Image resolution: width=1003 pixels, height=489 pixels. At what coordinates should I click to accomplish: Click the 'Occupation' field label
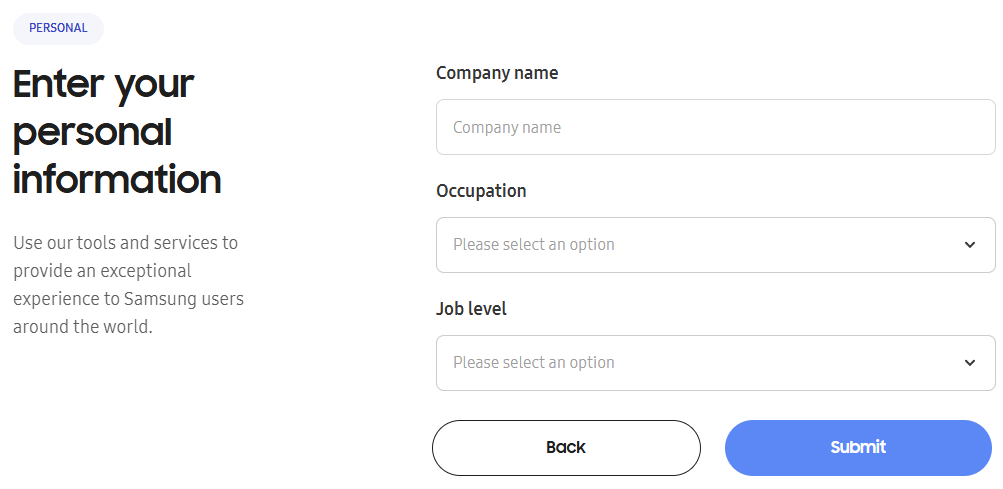pos(481,191)
